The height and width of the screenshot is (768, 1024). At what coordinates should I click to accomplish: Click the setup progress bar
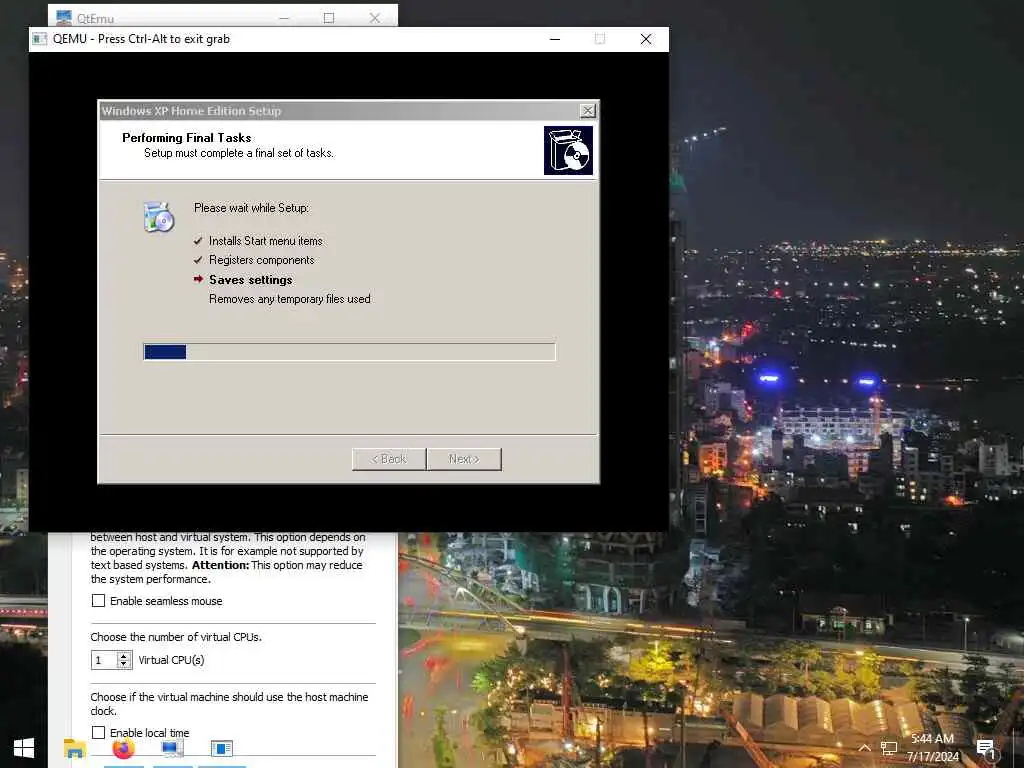pyautogui.click(x=349, y=352)
